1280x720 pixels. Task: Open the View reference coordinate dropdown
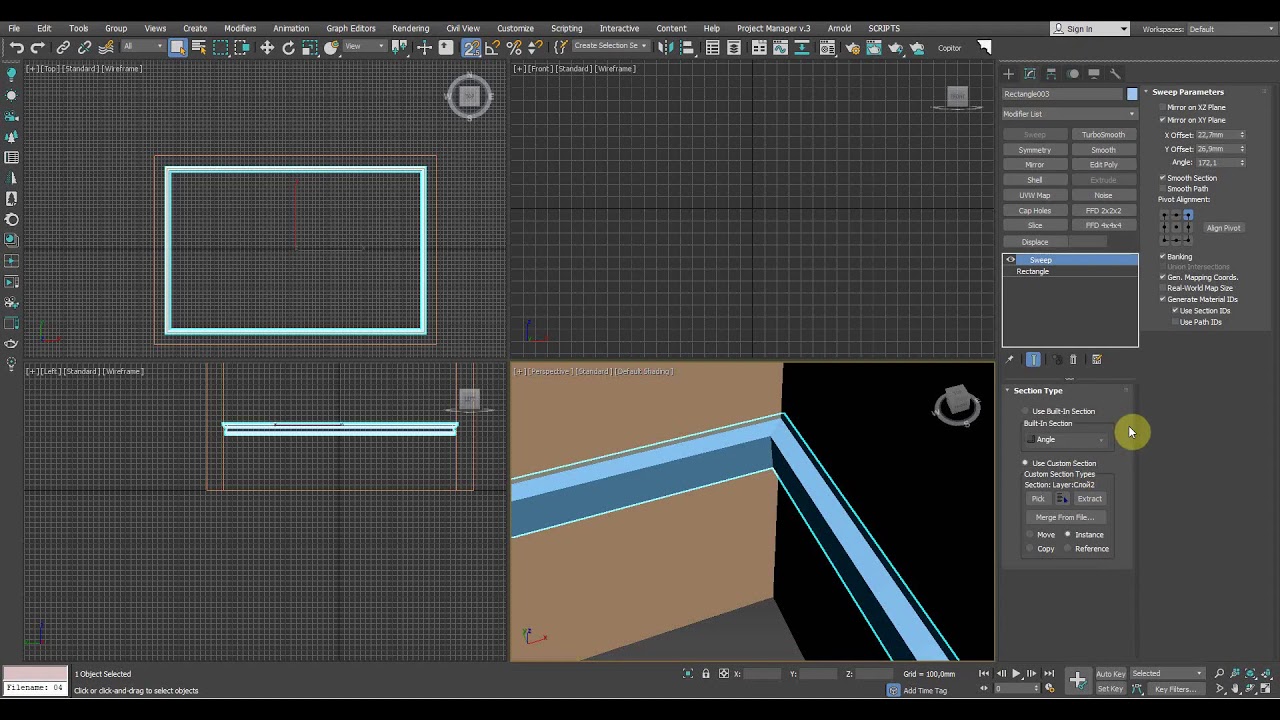364,47
